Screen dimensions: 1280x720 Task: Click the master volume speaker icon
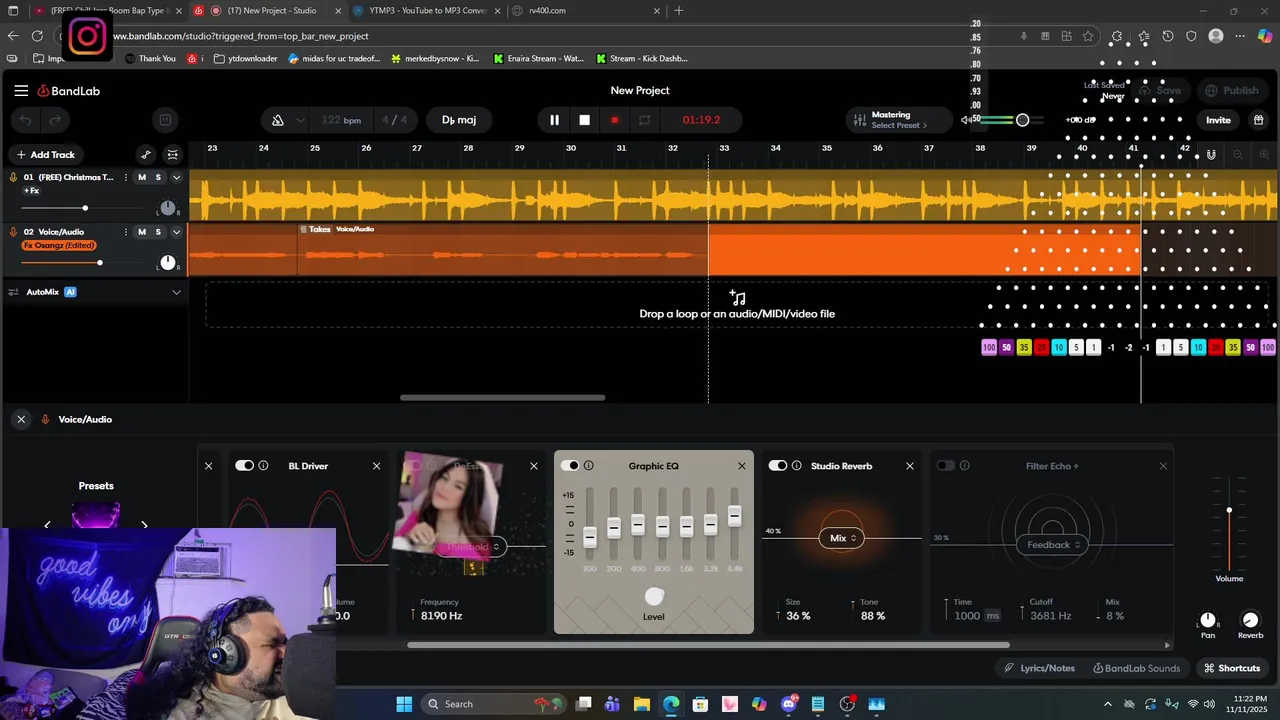coord(967,120)
